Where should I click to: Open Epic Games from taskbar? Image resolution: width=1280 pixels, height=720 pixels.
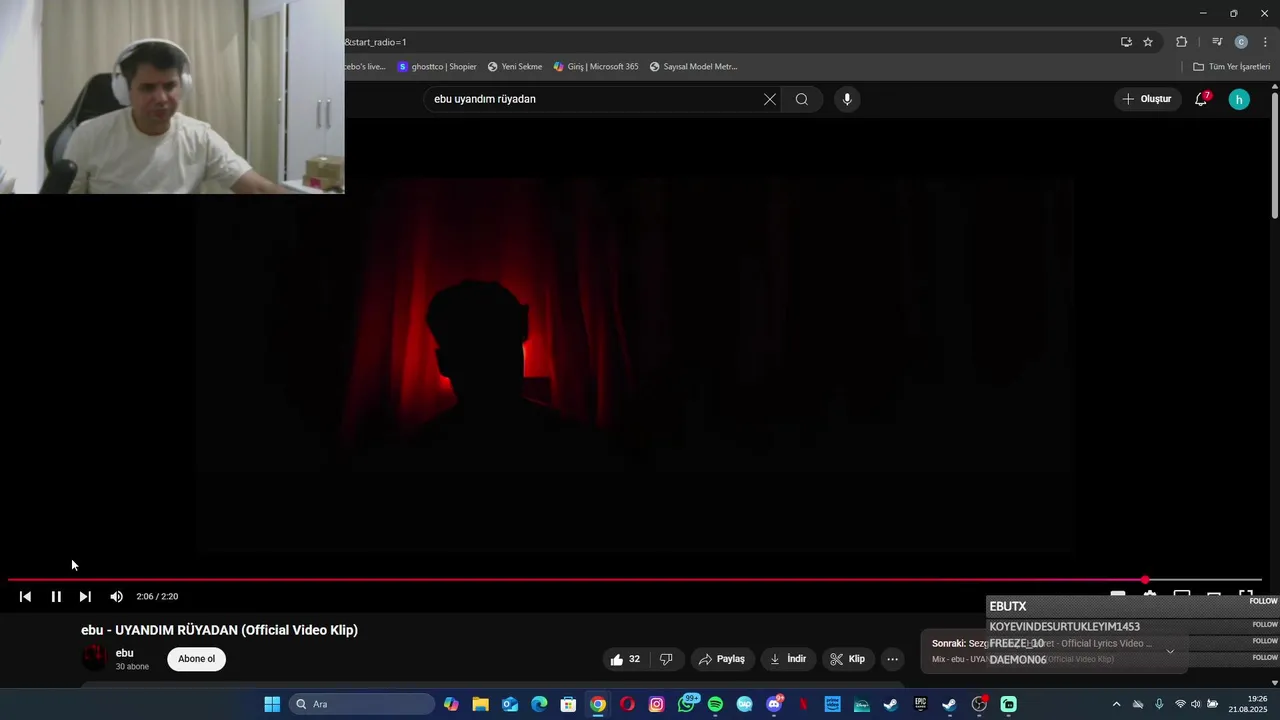pyautogui.click(x=920, y=704)
